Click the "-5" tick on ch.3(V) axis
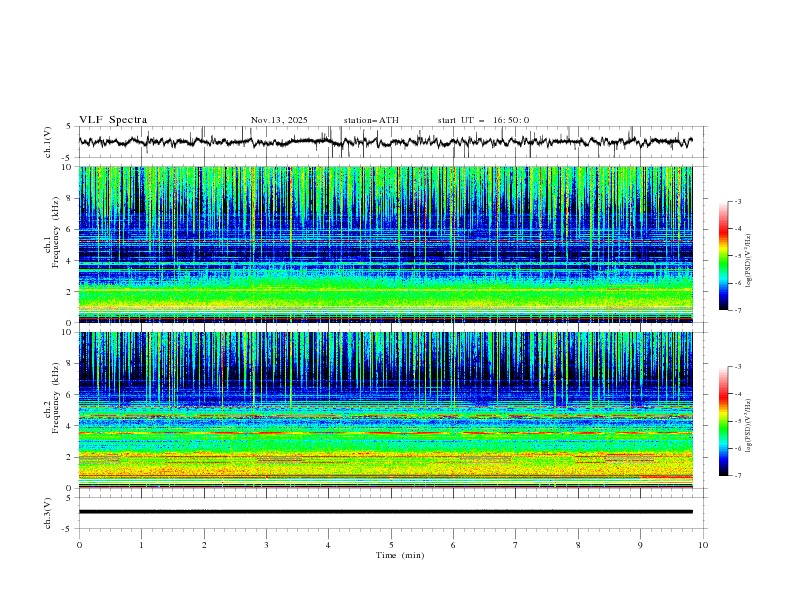Image resolution: width=792 pixels, height=612 pixels. click(67, 529)
